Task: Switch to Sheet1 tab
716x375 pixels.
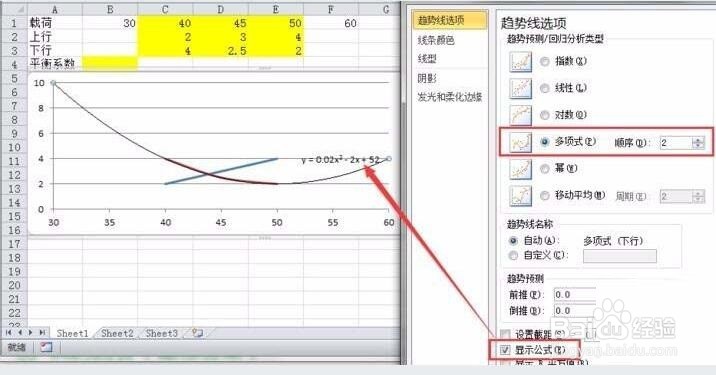Action: pyautogui.click(x=72, y=333)
